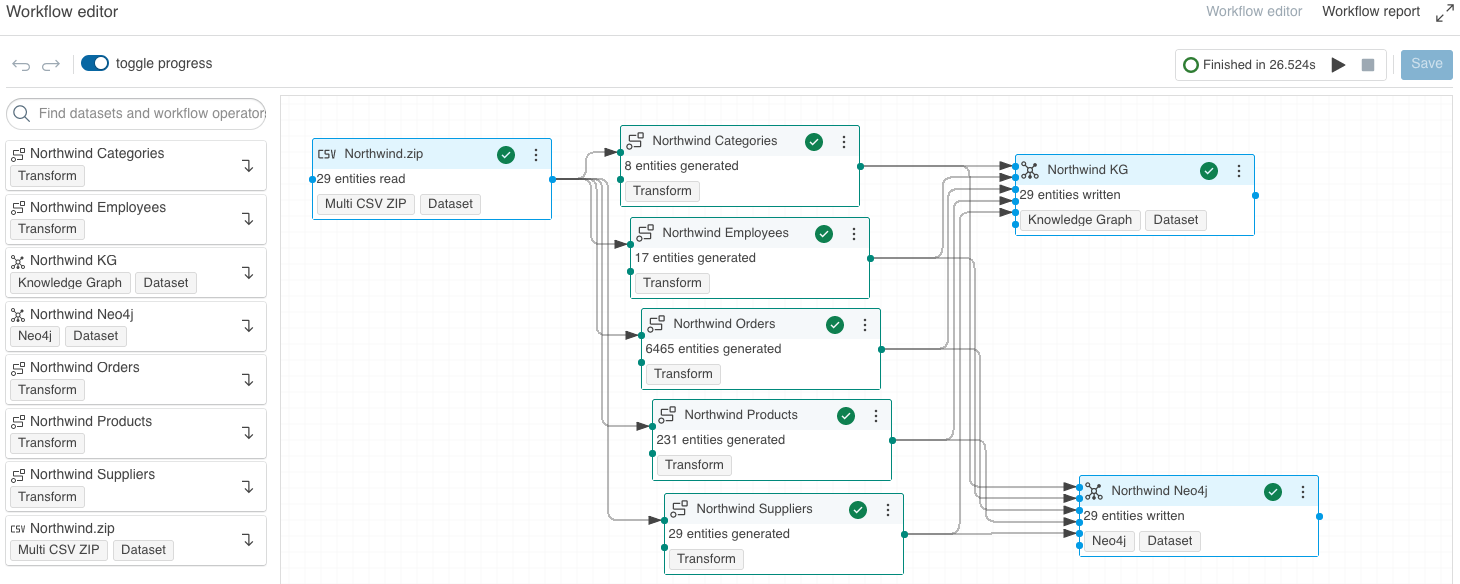Select the Workflow editor tab
This screenshot has height=584, width=1460.
tap(1254, 12)
